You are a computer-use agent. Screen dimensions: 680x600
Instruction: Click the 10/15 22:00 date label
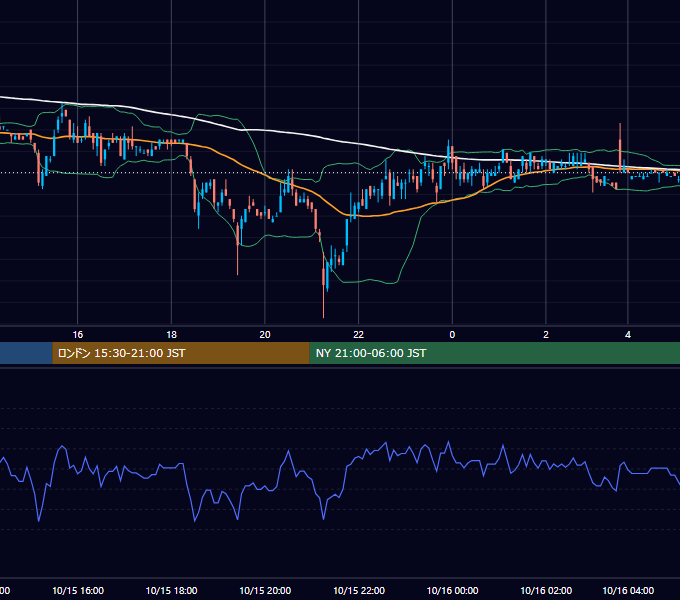(x=359, y=590)
